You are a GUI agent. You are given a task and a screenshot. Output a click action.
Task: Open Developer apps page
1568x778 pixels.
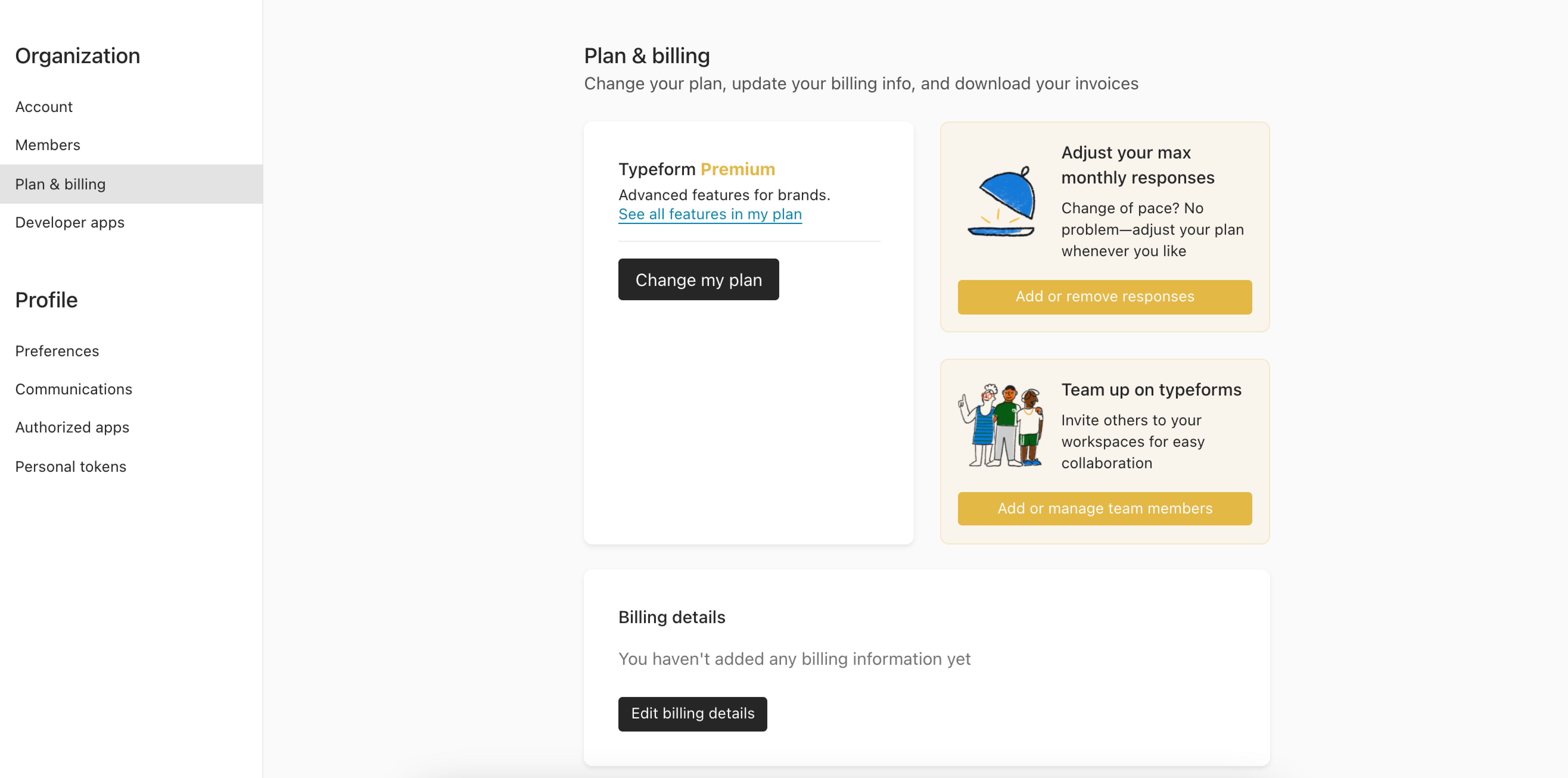[x=69, y=222]
